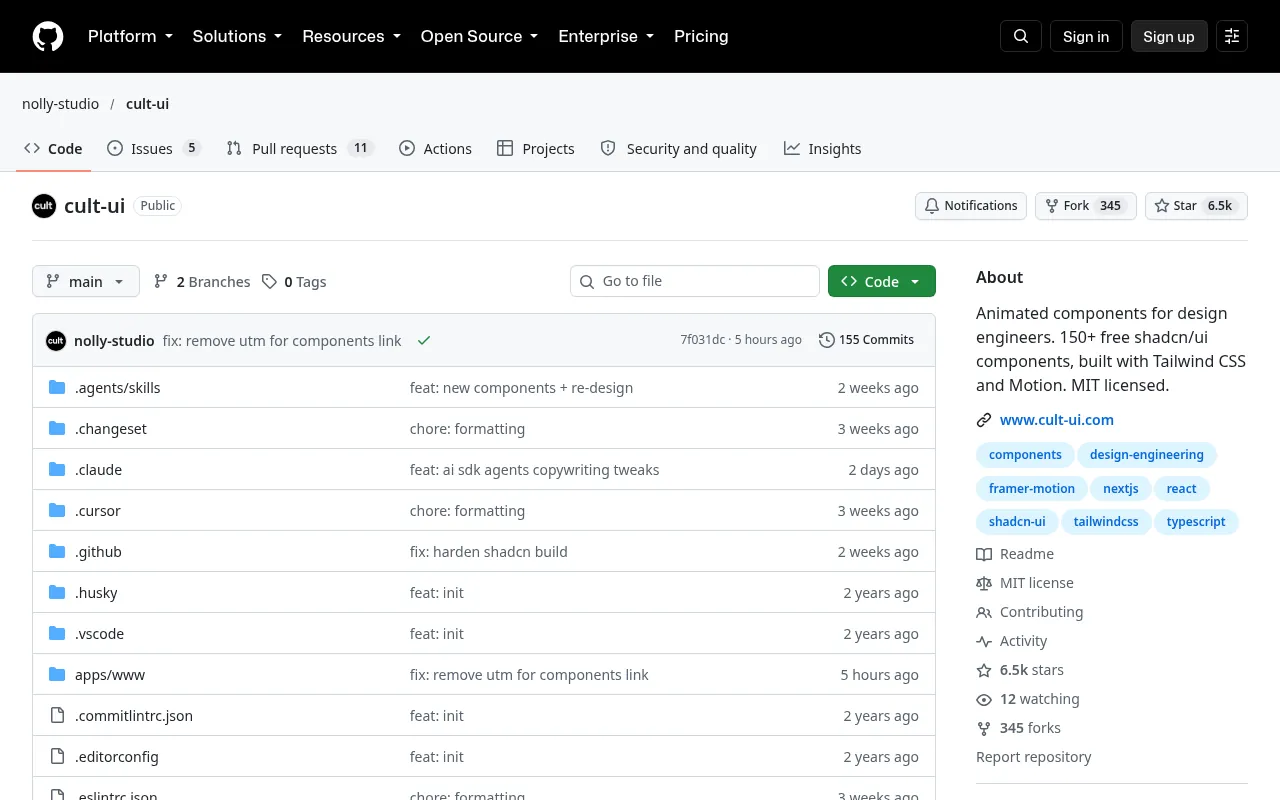Switch to the Insights tab

click(822, 149)
